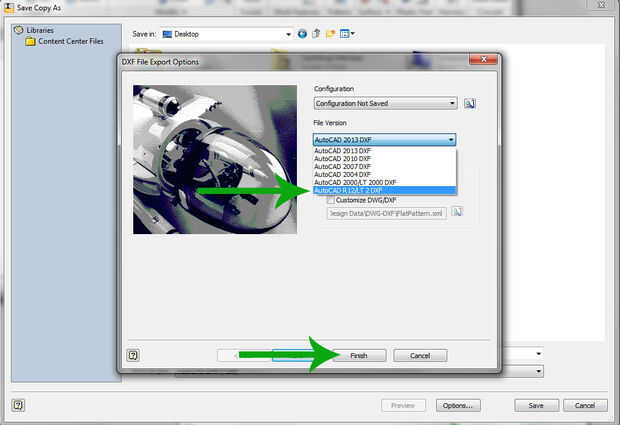The height and width of the screenshot is (425, 620).
Task: Open the View menu icon
Action: pos(347,34)
